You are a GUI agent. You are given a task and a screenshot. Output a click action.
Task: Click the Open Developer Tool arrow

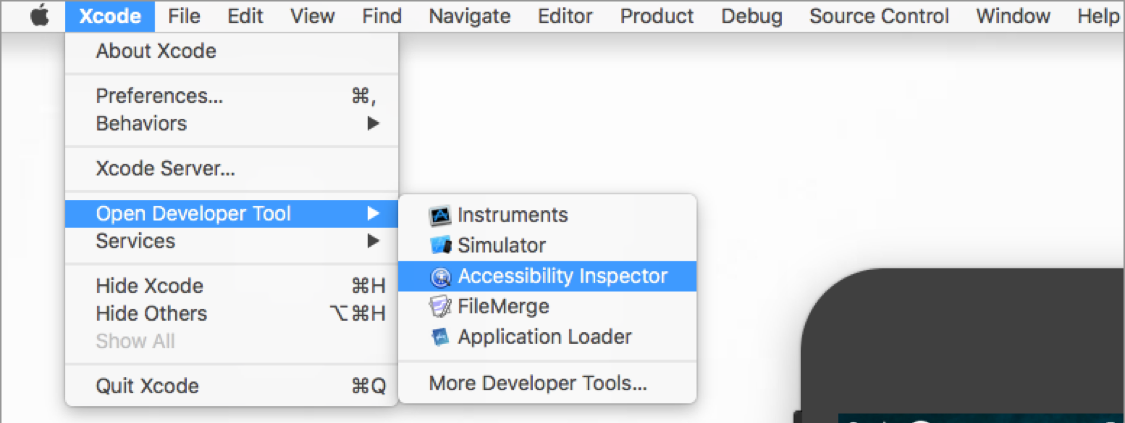tap(373, 213)
